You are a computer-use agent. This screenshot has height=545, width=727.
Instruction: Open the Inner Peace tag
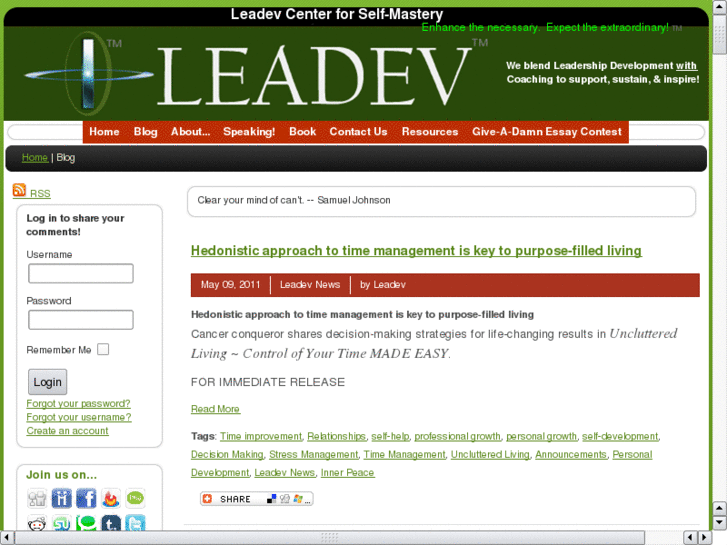click(347, 472)
